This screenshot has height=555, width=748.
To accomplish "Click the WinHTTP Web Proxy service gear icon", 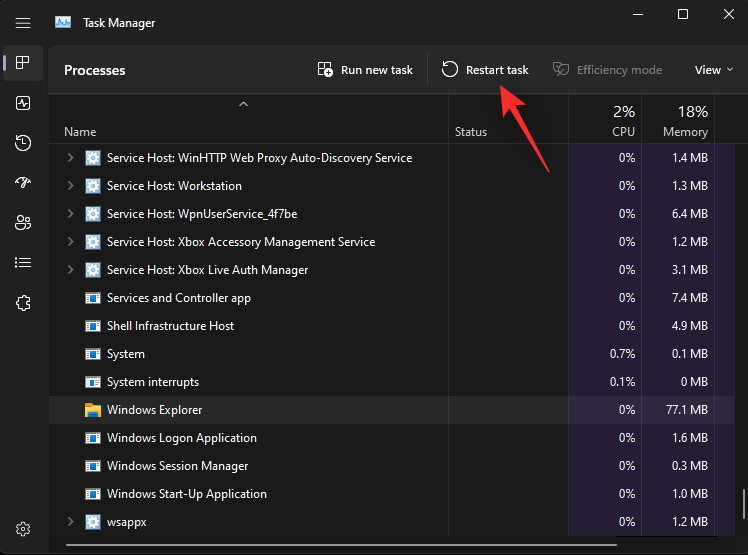I will (93, 158).
